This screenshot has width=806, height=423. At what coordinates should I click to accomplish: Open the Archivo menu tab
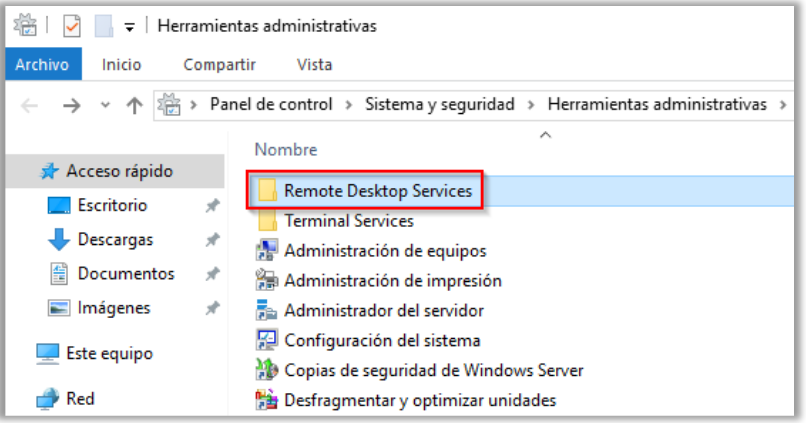click(x=42, y=65)
